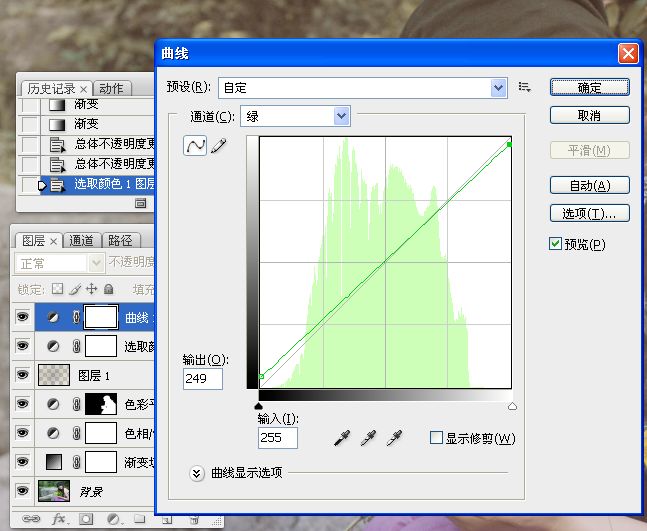
Task: Lock all padlock icon
Action: [x=109, y=289]
